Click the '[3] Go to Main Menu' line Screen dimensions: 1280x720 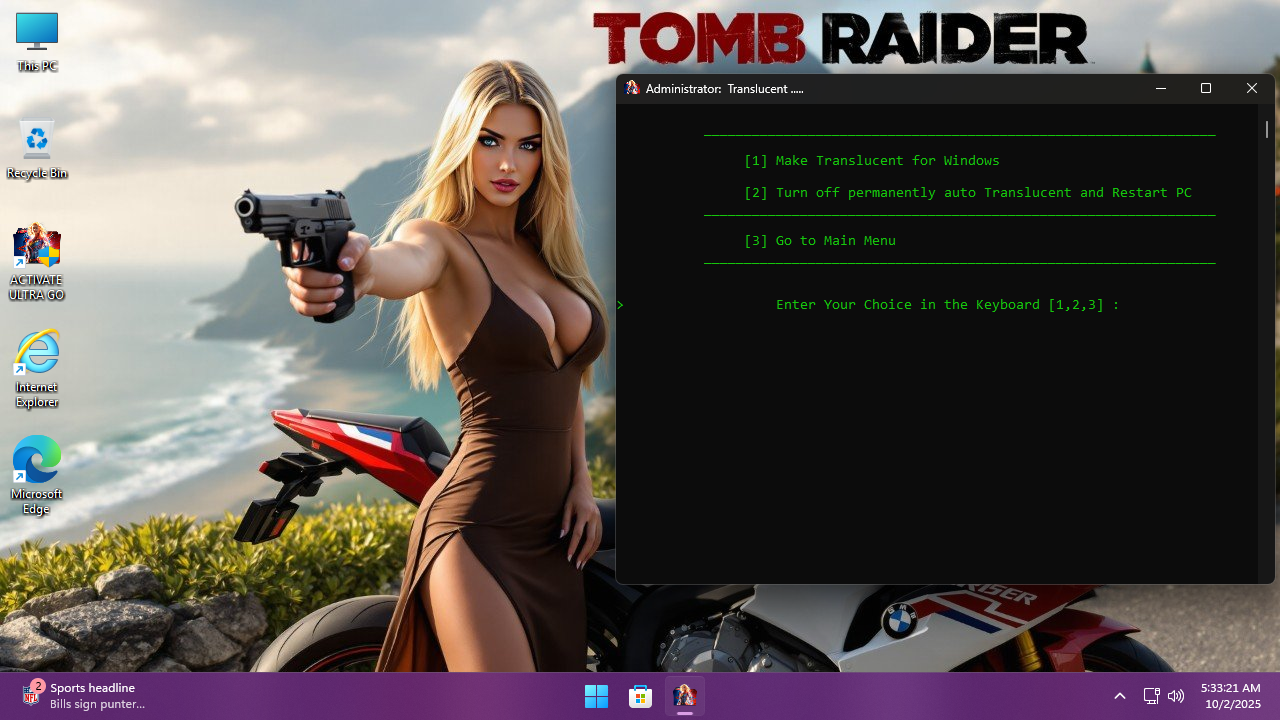point(820,241)
